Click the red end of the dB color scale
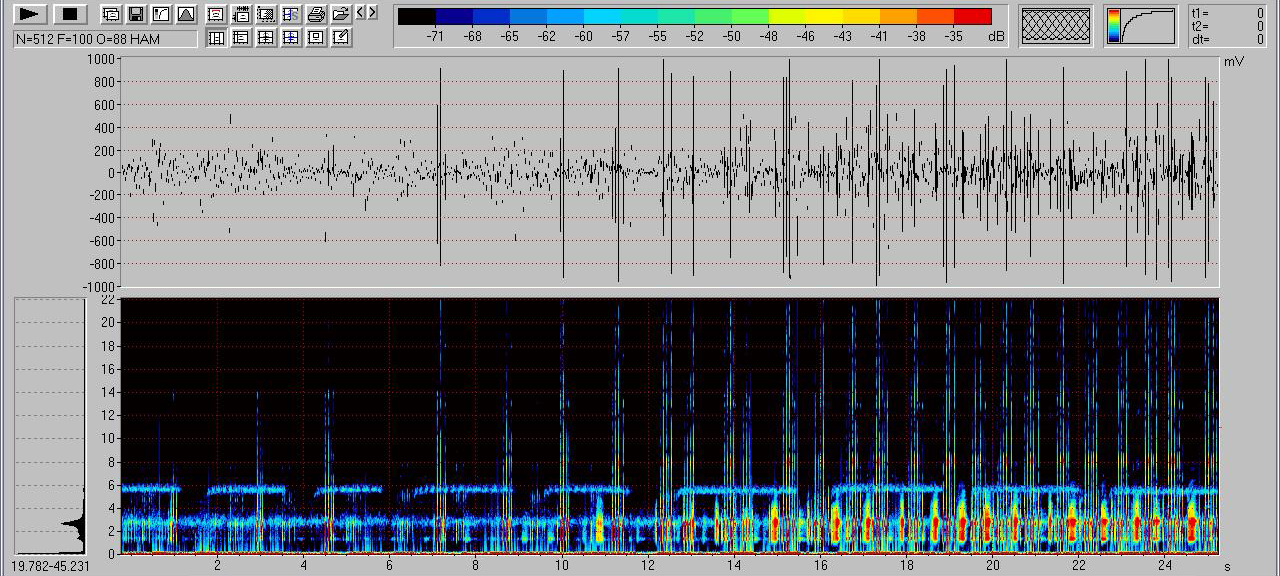This screenshot has height=576, width=1280. click(x=972, y=16)
